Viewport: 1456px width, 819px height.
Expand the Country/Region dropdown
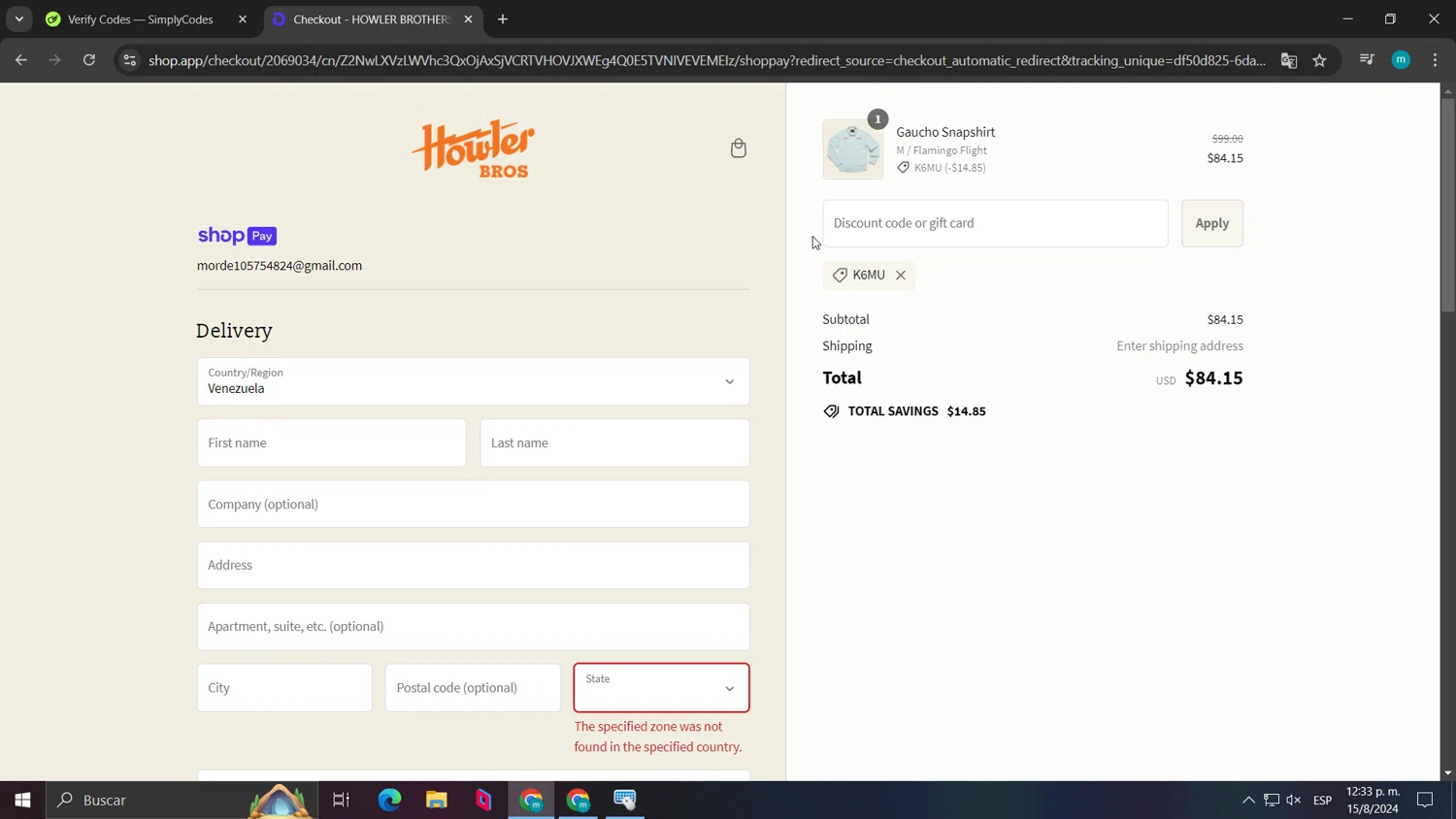pyautogui.click(x=473, y=381)
